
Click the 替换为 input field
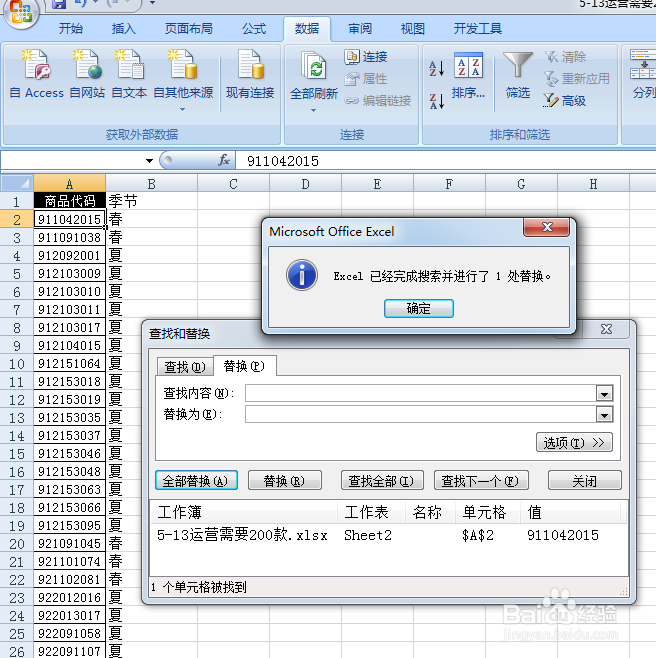(421, 415)
